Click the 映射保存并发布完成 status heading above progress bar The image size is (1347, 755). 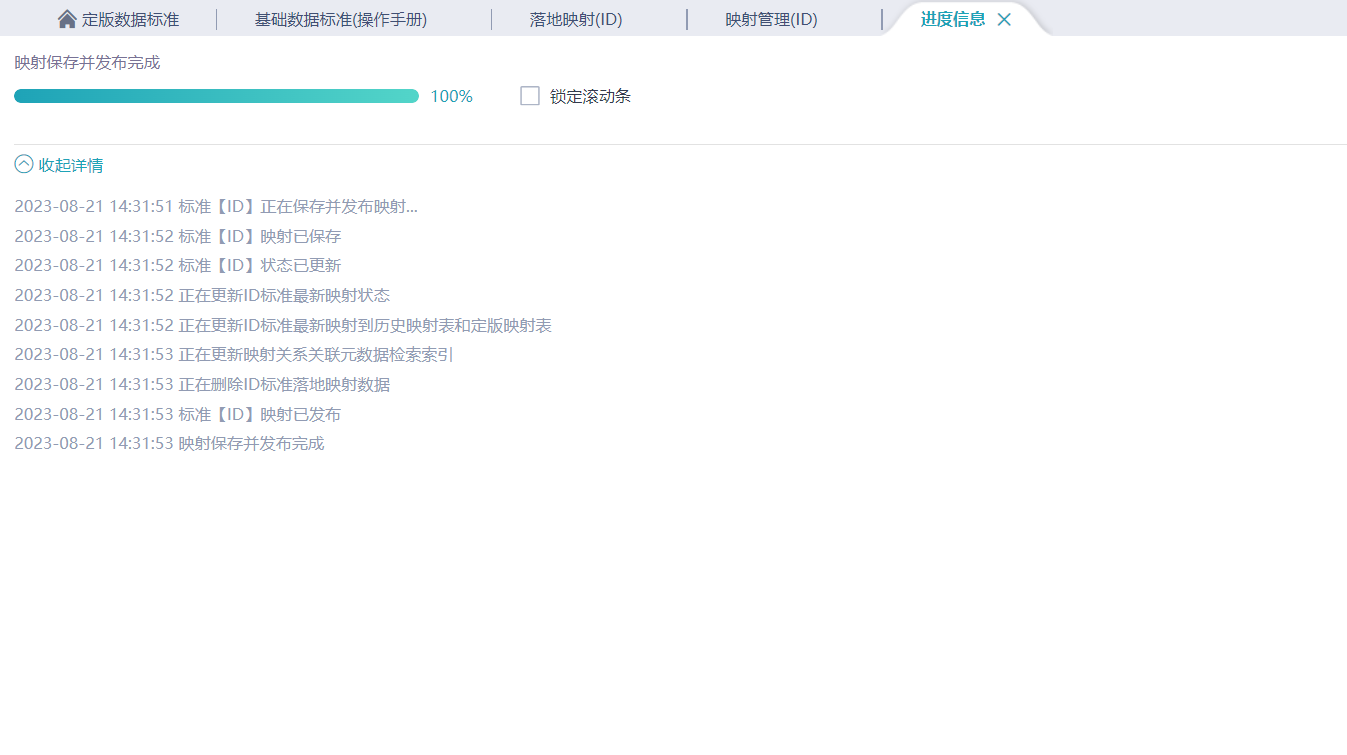(87, 62)
